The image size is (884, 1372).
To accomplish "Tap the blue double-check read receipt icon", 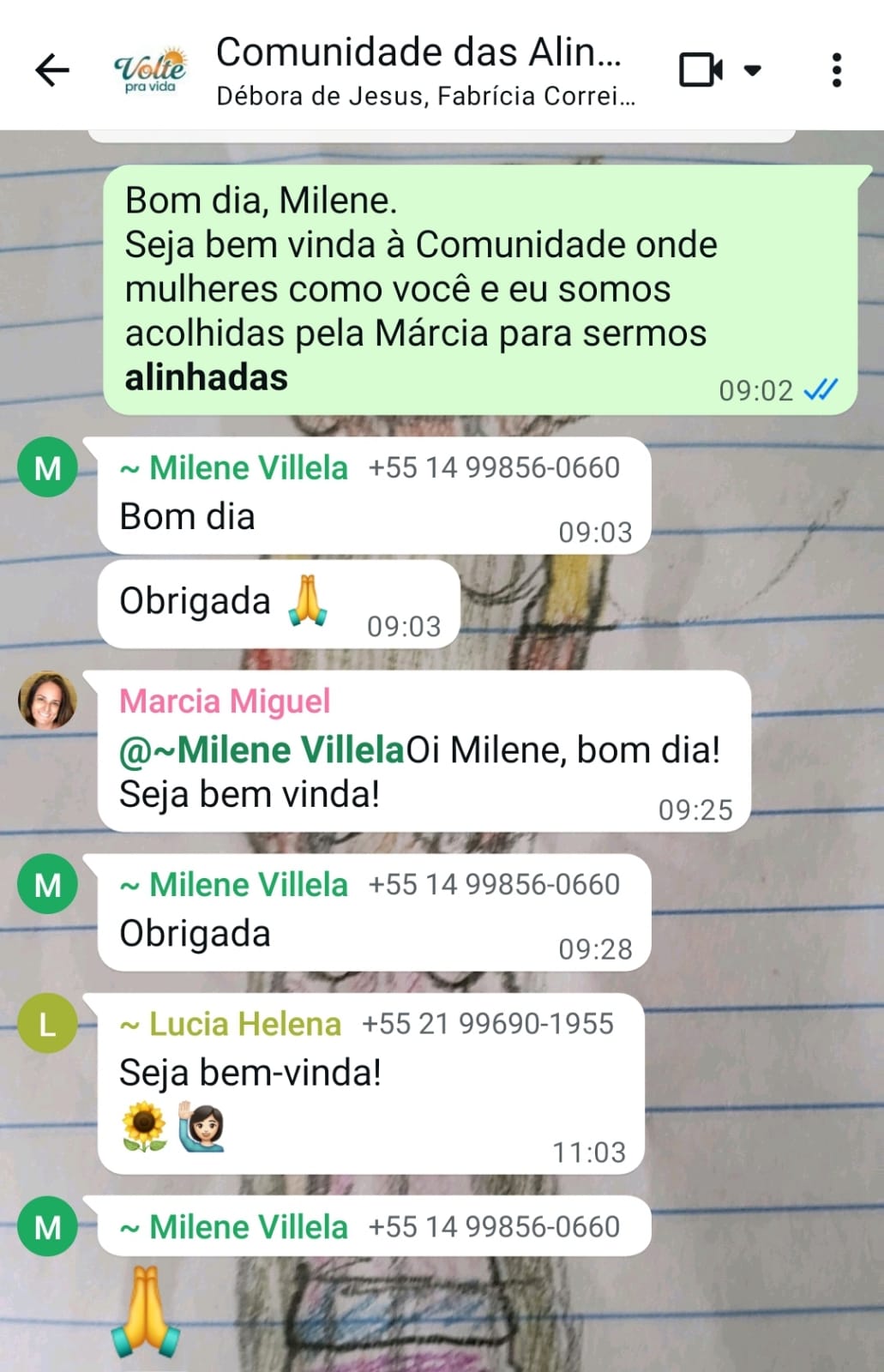I will coord(821,390).
